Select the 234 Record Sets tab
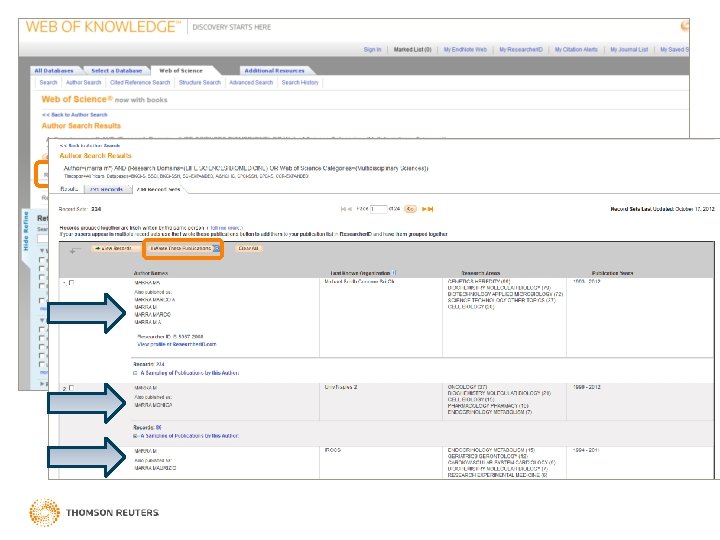This screenshot has width=720, height=540. point(158,189)
